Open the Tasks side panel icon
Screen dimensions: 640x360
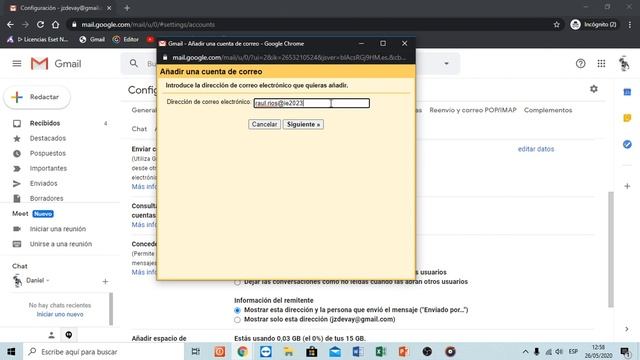(627, 144)
